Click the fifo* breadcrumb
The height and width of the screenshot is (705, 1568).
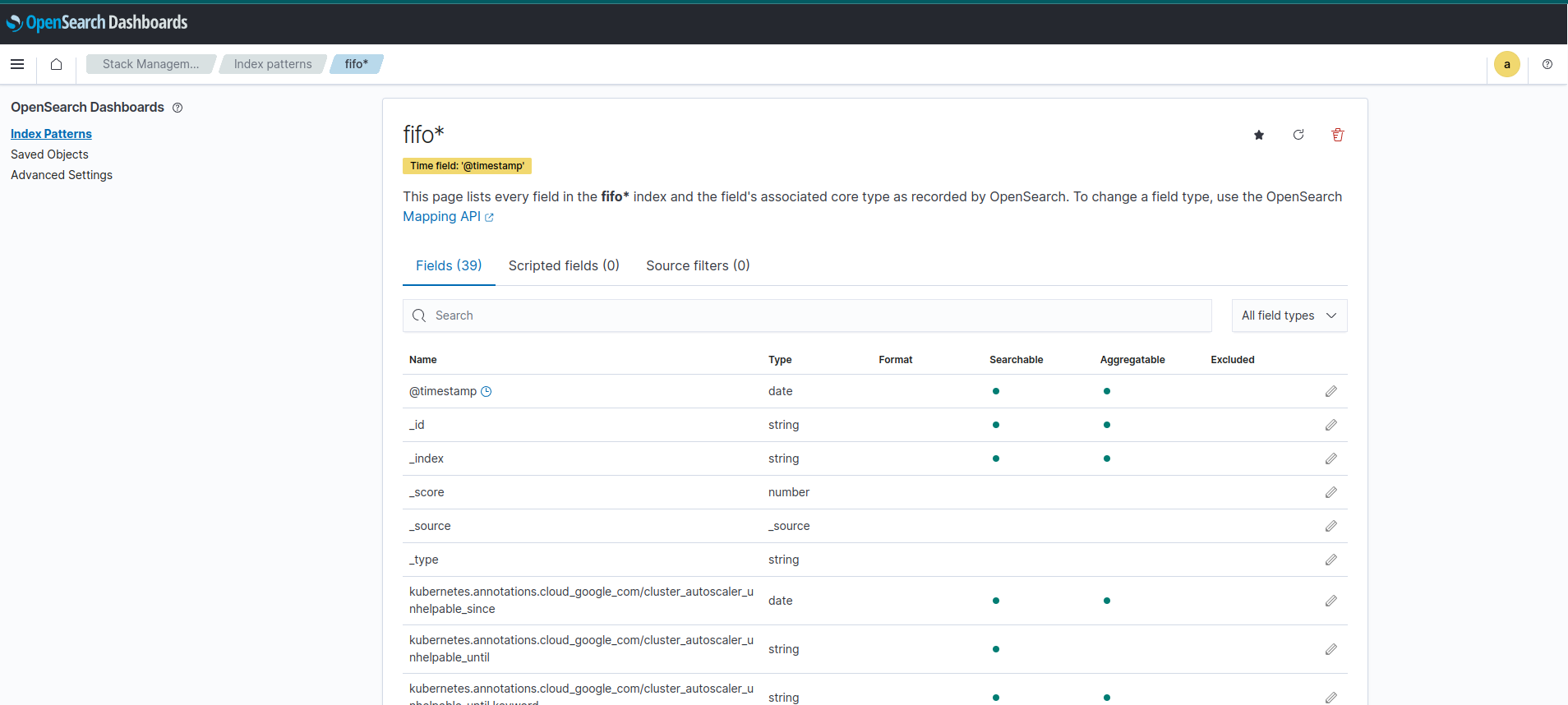click(x=357, y=64)
